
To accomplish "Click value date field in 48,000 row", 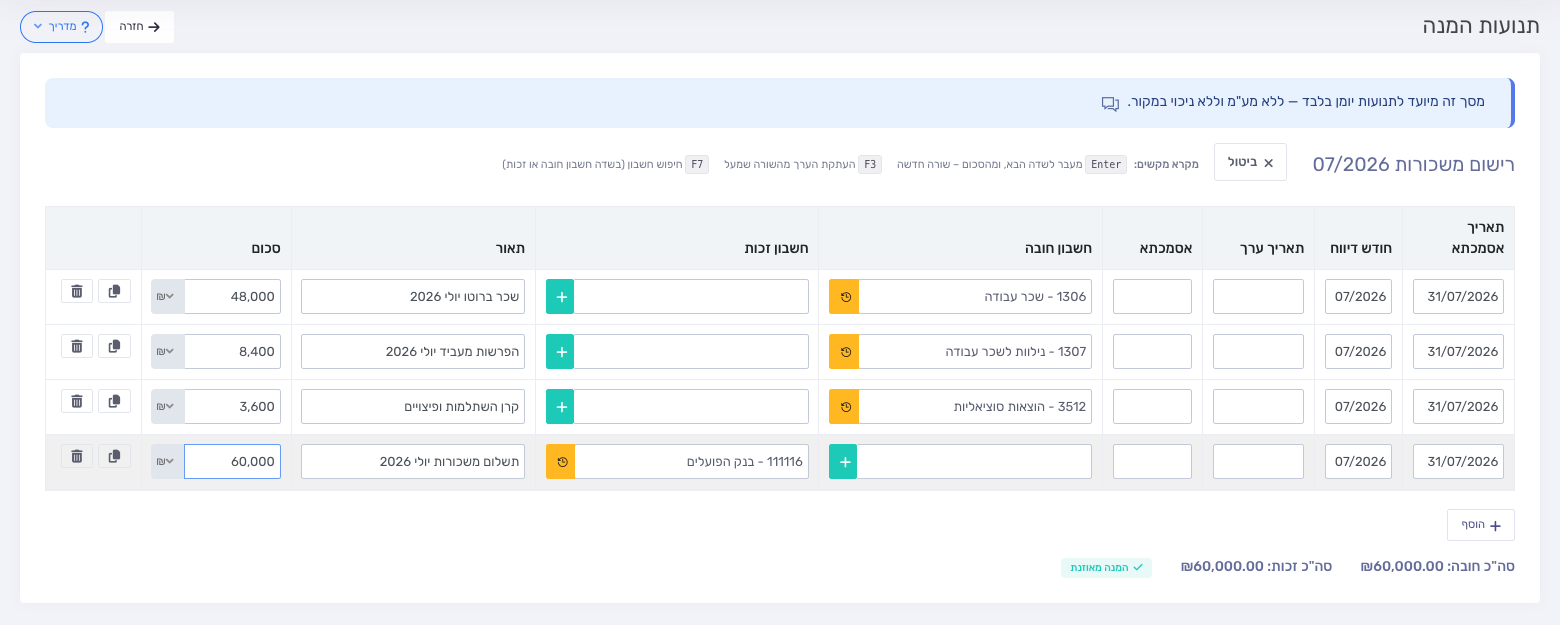I will [x=1258, y=297].
